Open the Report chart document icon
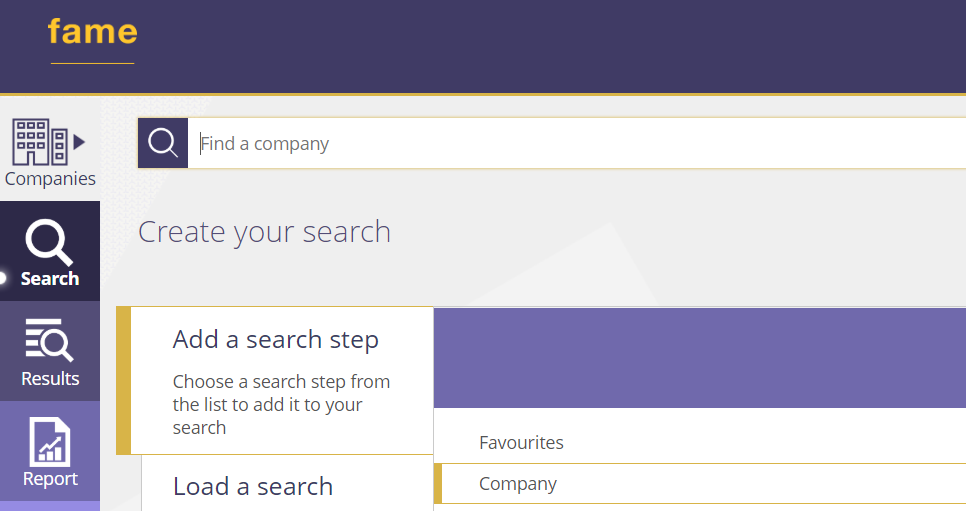 click(50, 441)
